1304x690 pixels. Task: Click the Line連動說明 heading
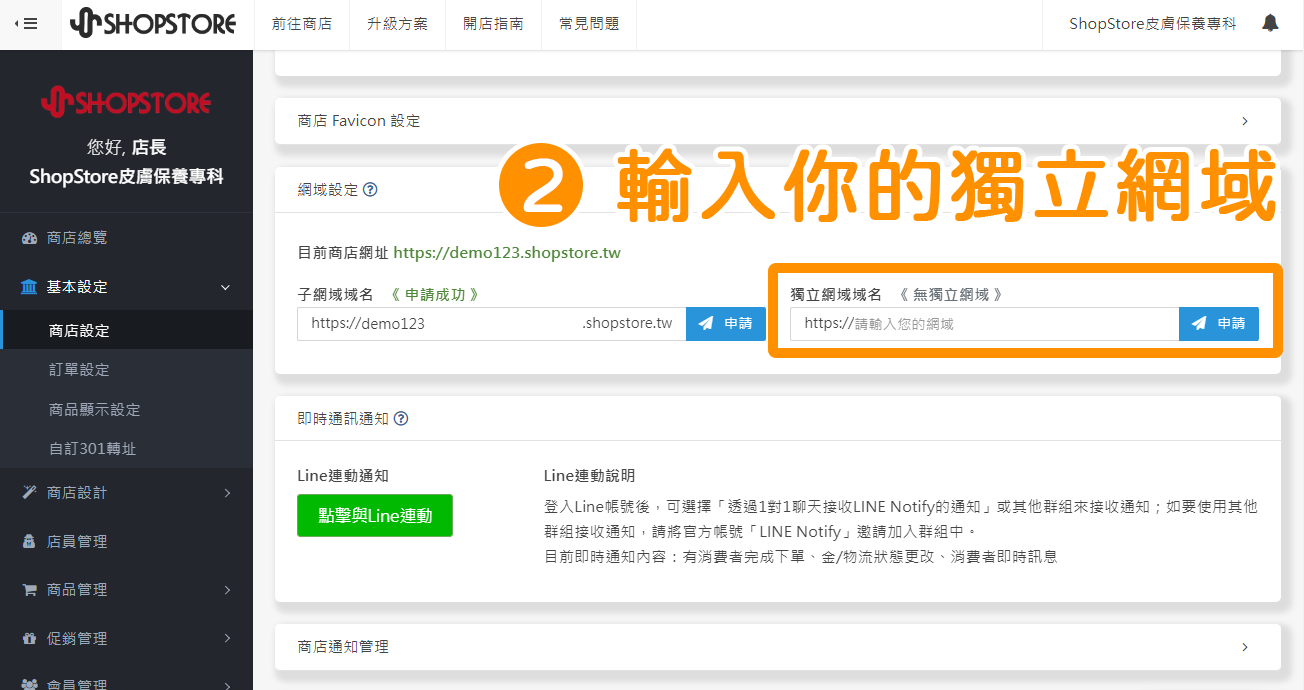click(589, 476)
